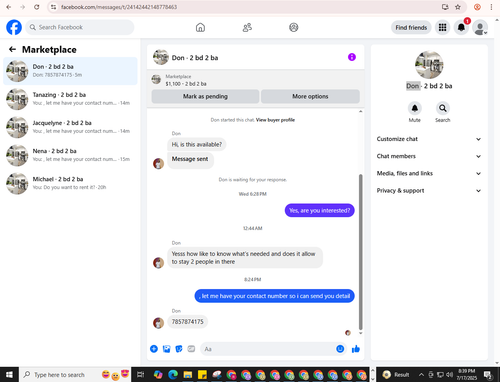Image resolution: width=500 pixels, height=382 pixels.
Task: Open the Nena - 2 bd 2 ba conversation
Action: coord(70,155)
